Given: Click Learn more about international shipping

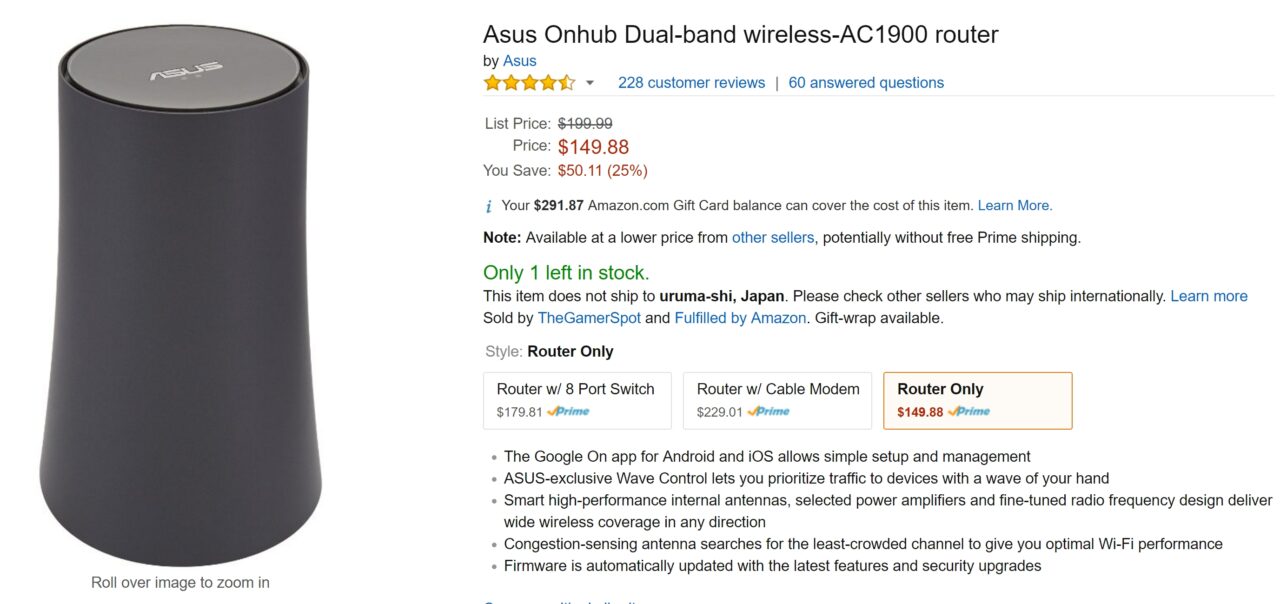Looking at the screenshot, I should [1209, 296].
